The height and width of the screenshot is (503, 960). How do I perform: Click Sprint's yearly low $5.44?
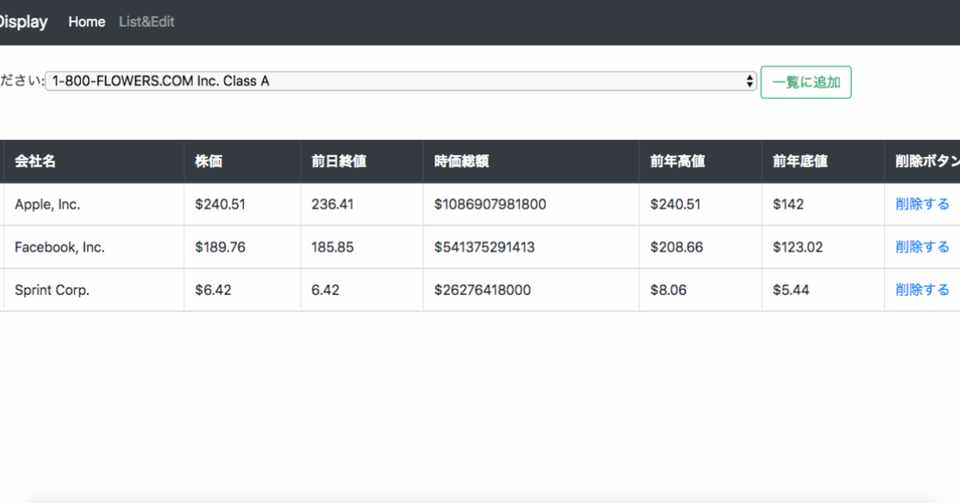[791, 290]
